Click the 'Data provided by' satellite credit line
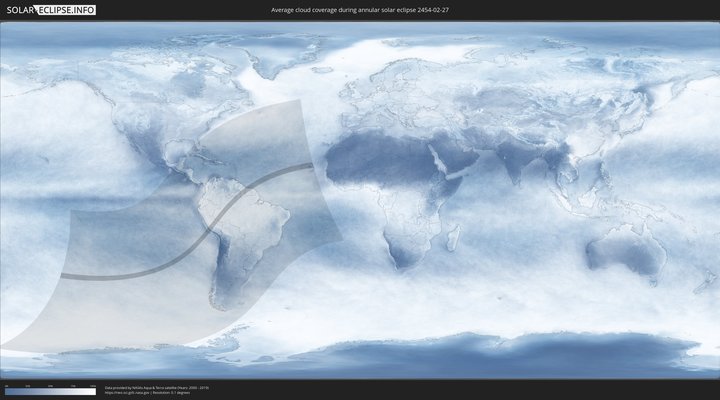 [x=157, y=388]
